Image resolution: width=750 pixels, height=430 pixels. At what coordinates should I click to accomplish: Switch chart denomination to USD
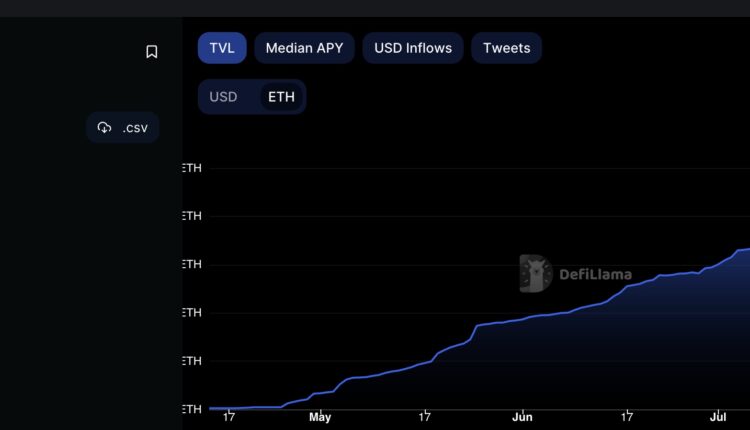click(224, 97)
